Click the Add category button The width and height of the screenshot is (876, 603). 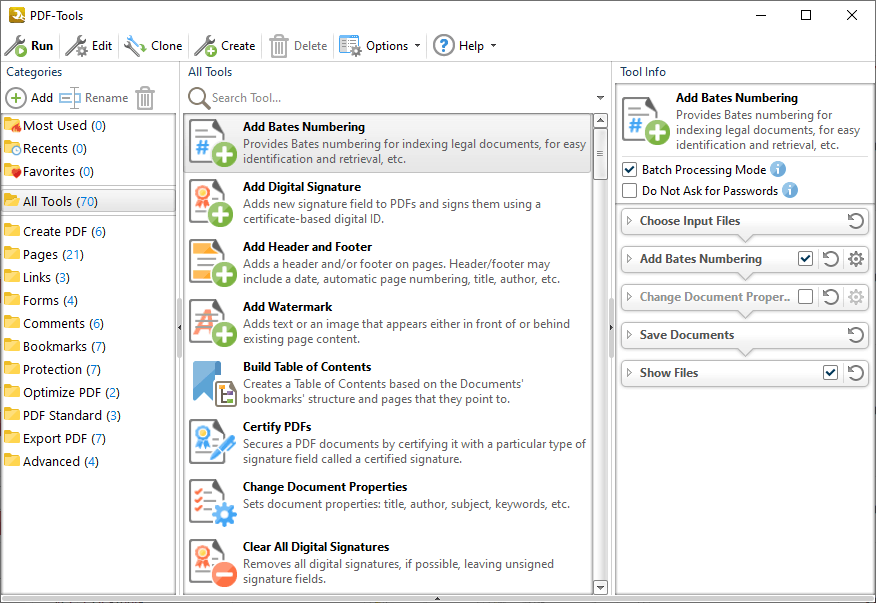(x=31, y=98)
